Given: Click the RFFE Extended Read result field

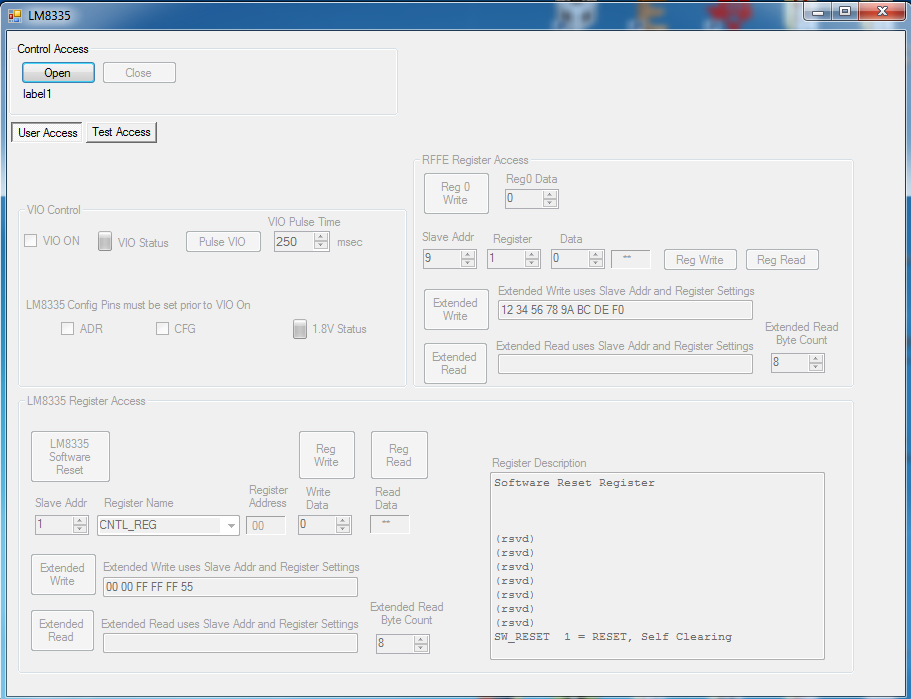Looking at the screenshot, I should point(625,364).
